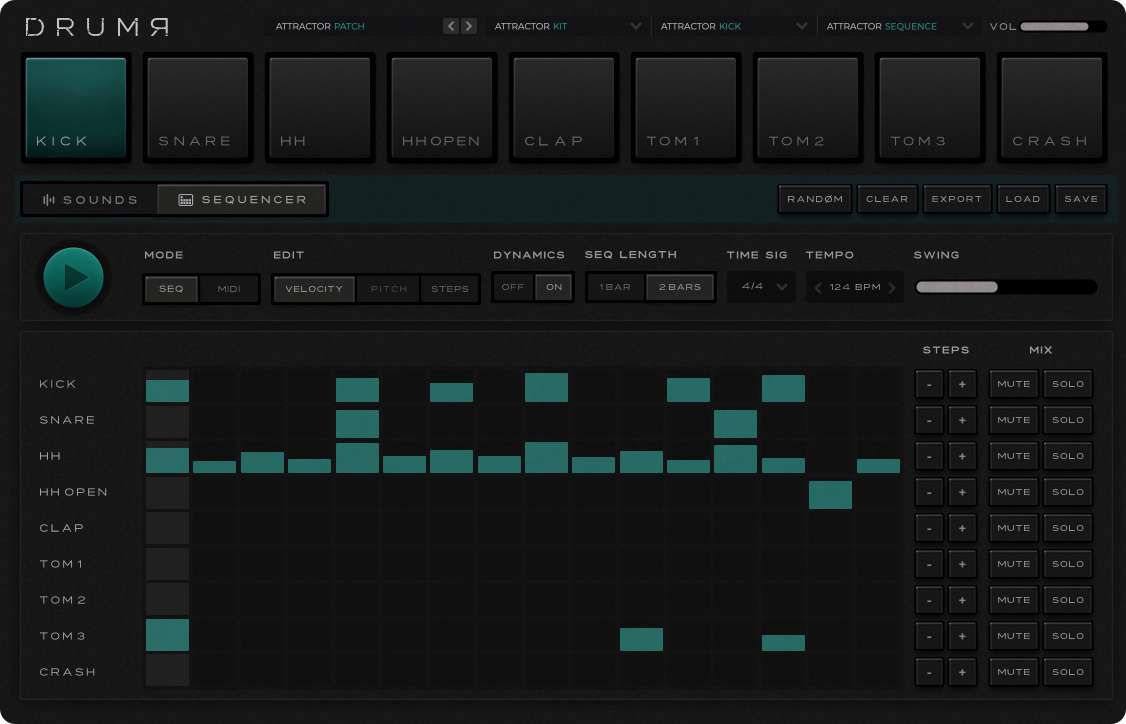
Task: Select the HH drum pad
Action: [x=320, y=108]
